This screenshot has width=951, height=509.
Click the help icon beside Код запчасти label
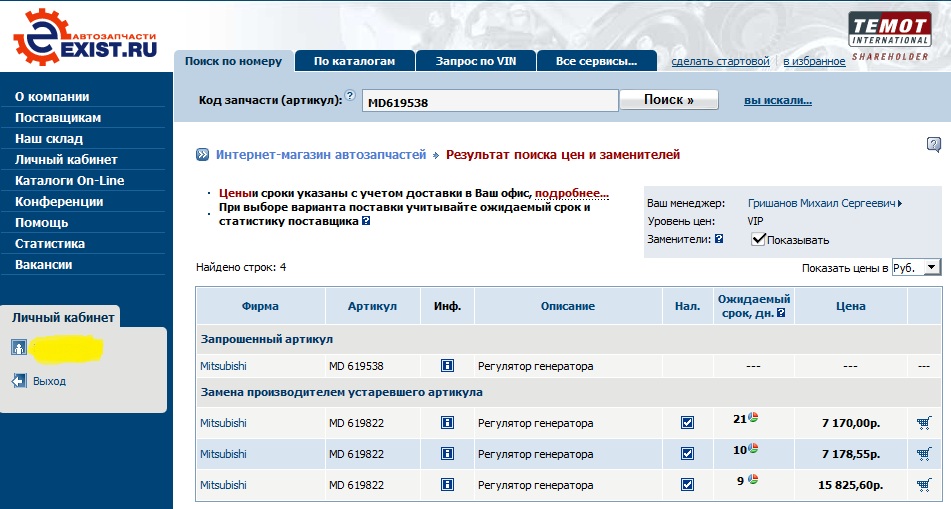point(350,97)
